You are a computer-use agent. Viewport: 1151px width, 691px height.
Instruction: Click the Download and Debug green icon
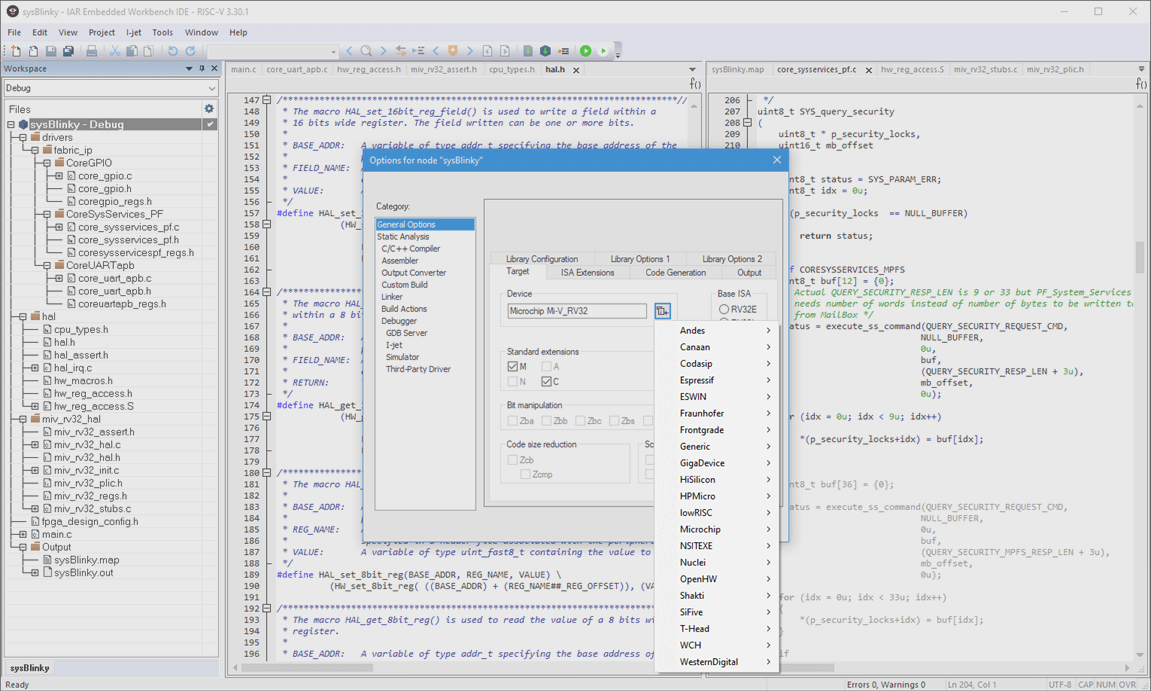[x=586, y=51]
